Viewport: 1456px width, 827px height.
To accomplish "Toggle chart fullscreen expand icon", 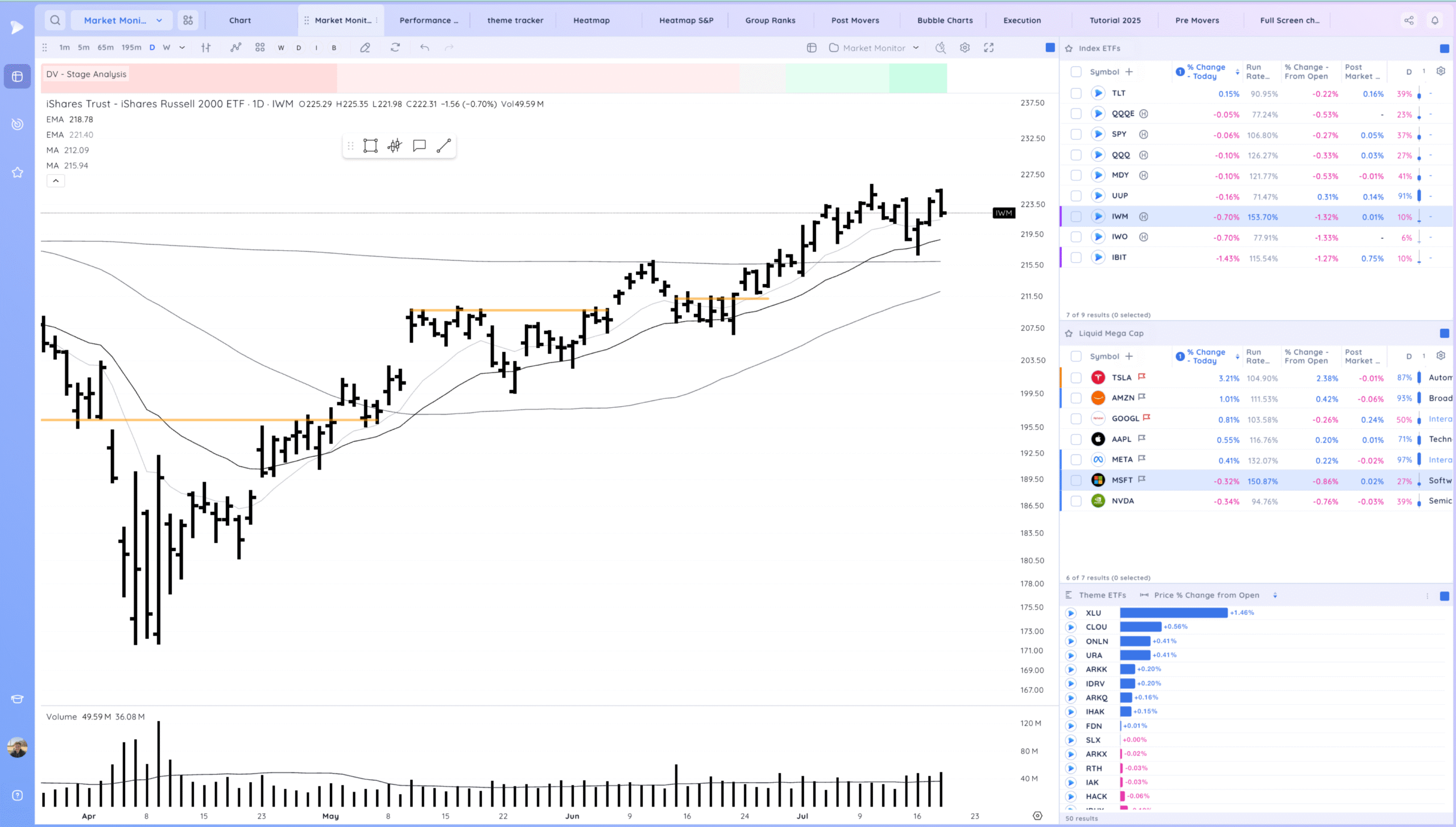I will (x=989, y=48).
